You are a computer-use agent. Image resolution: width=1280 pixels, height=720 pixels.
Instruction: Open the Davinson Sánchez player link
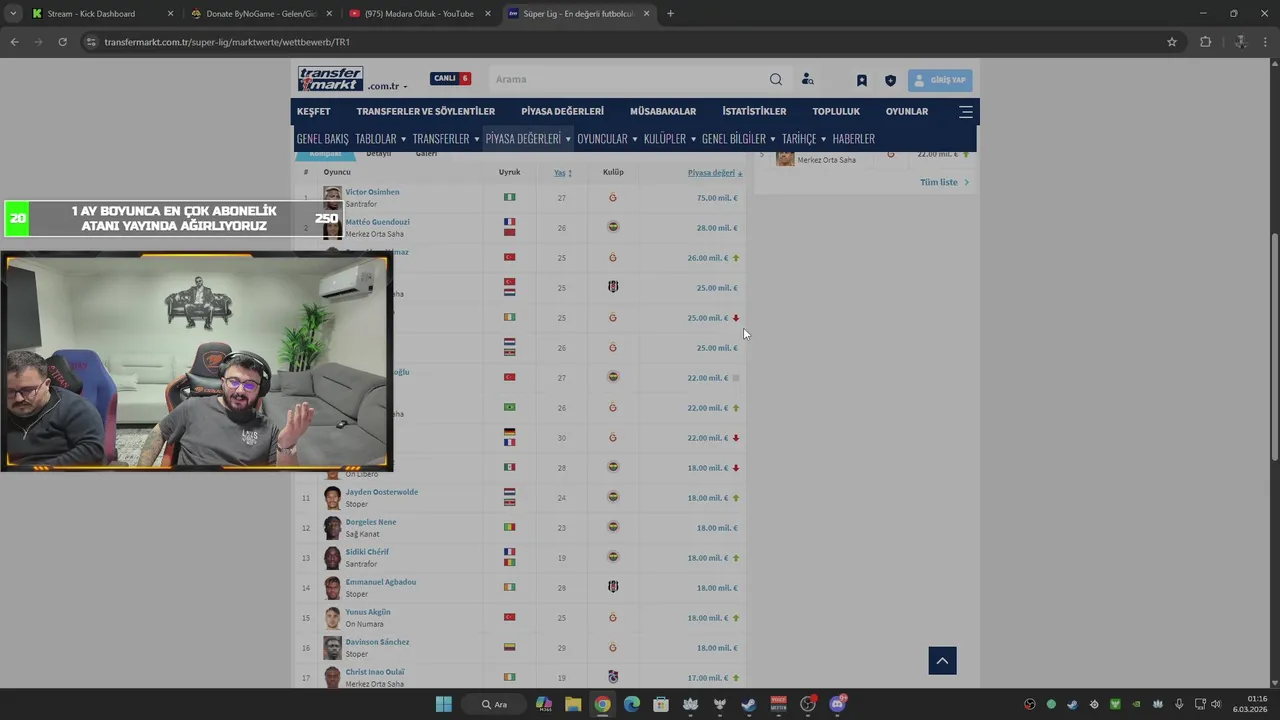377,642
